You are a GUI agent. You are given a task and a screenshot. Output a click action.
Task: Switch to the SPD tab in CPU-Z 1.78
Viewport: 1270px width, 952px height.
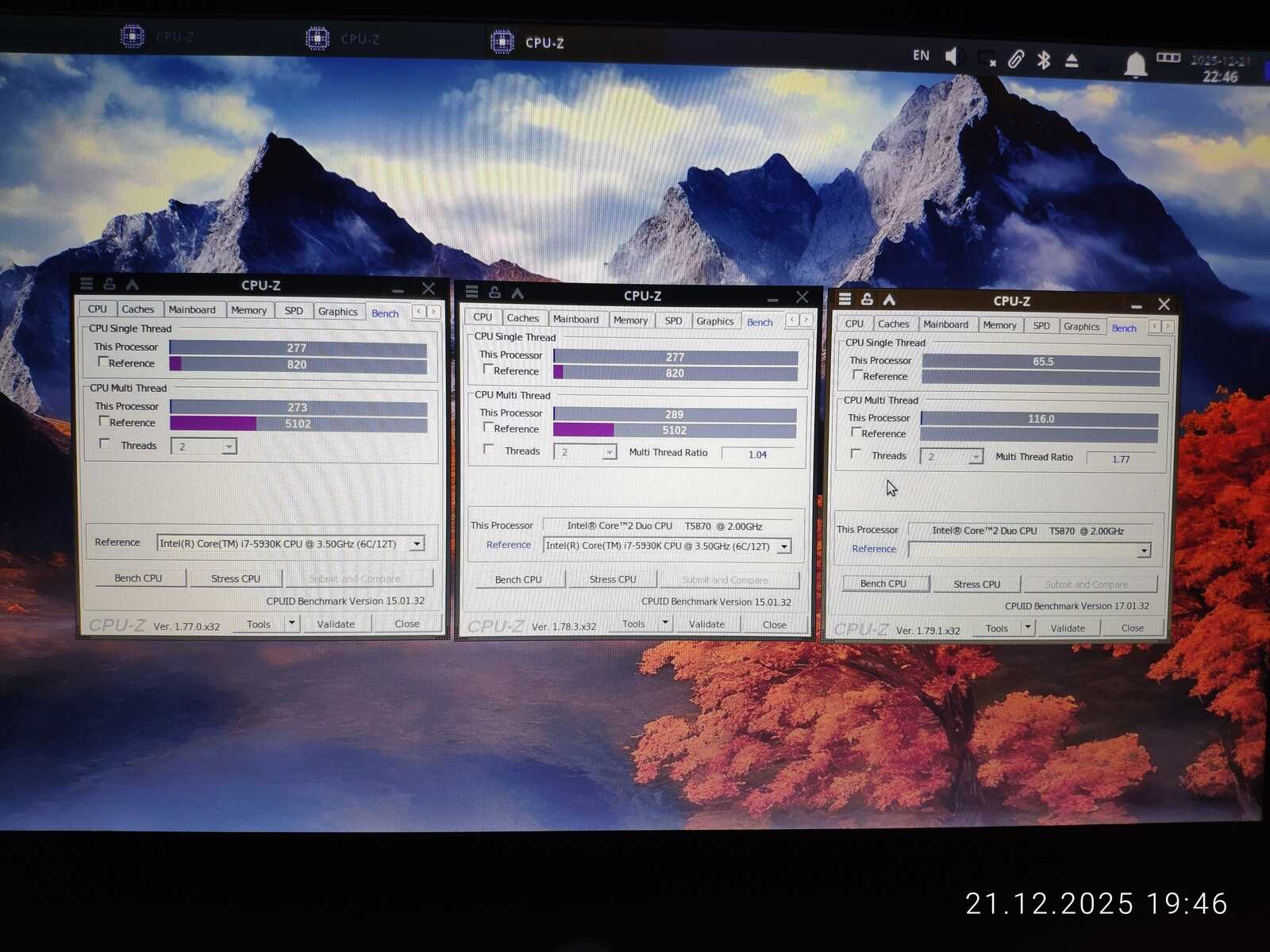pyautogui.click(x=673, y=321)
